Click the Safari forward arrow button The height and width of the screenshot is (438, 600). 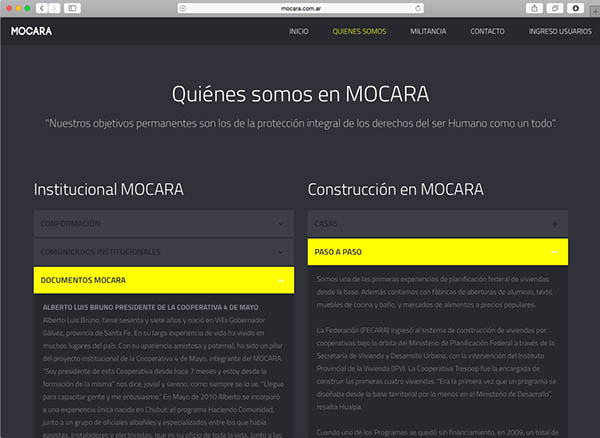click(54, 8)
